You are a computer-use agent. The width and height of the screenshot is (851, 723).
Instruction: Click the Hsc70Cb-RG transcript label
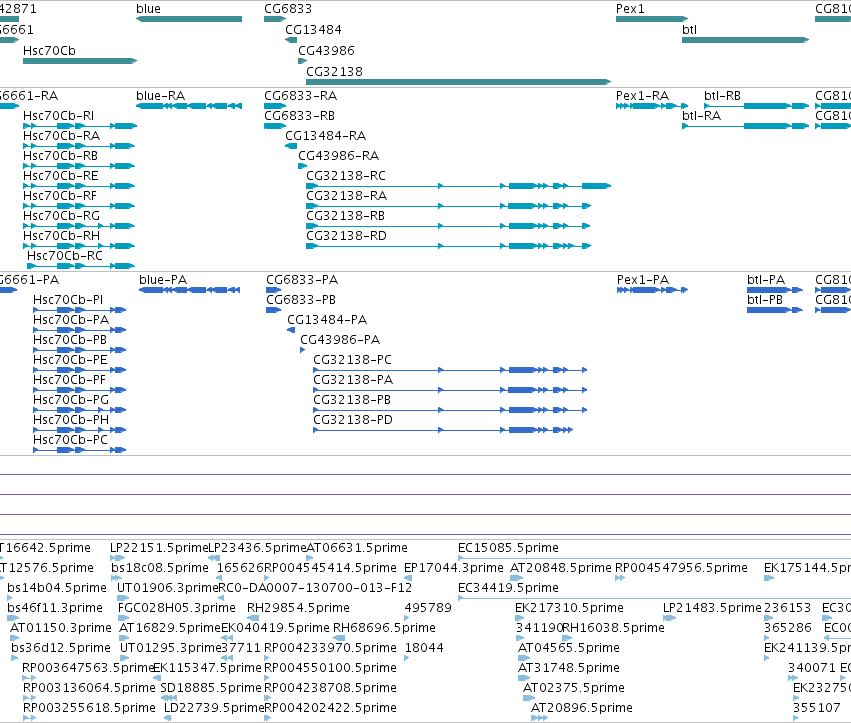pyautogui.click(x=61, y=216)
